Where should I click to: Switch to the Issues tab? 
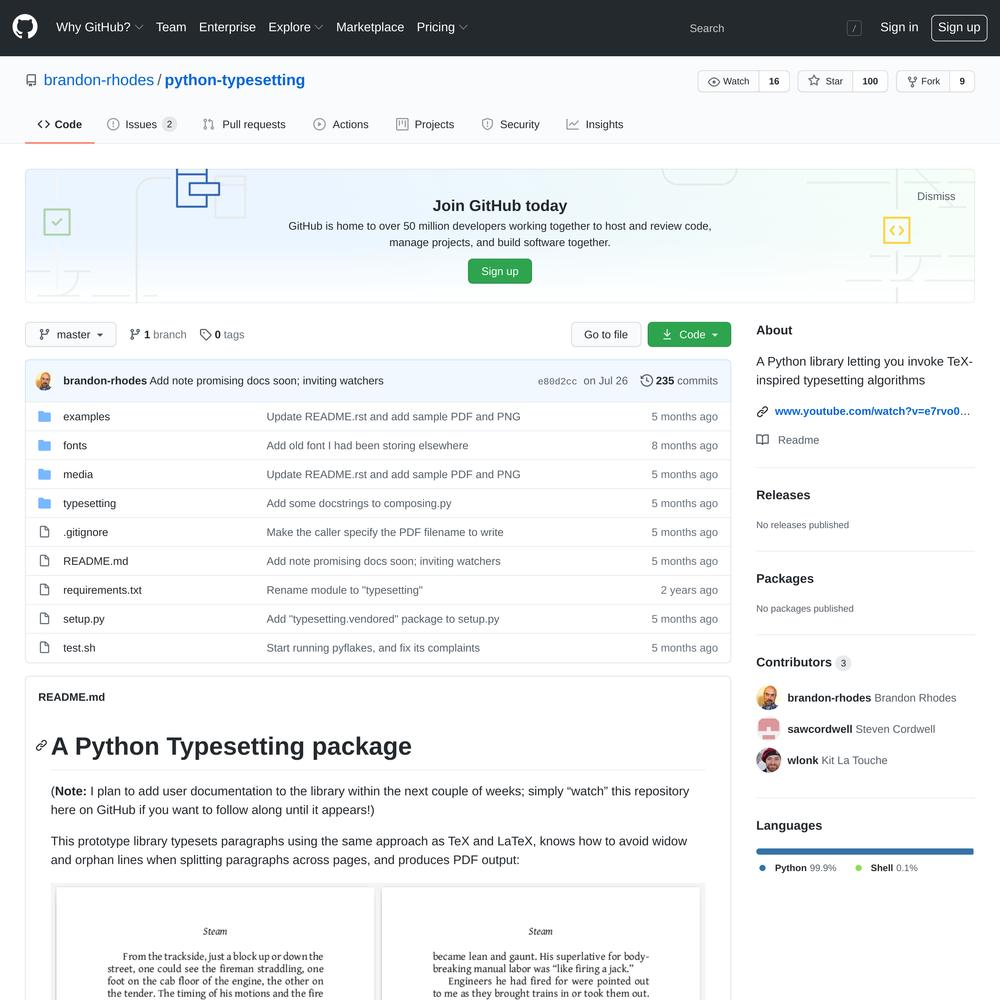click(x=141, y=124)
